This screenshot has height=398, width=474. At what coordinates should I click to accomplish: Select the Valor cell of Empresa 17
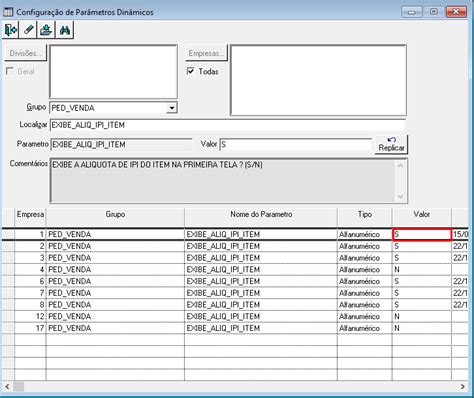coord(422,328)
